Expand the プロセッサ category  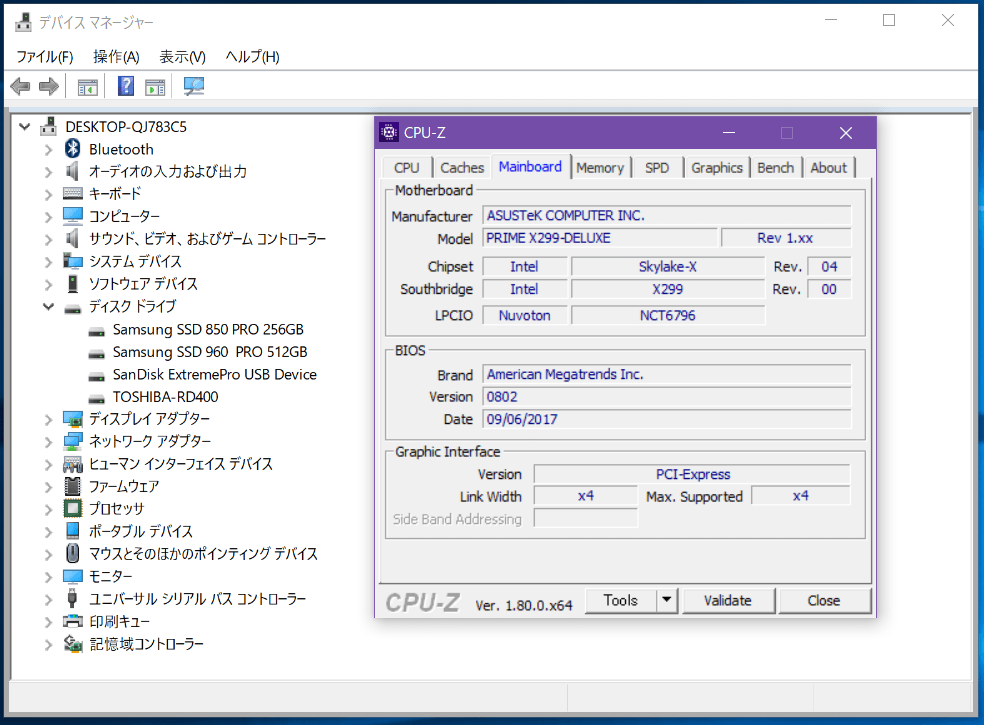click(x=48, y=509)
